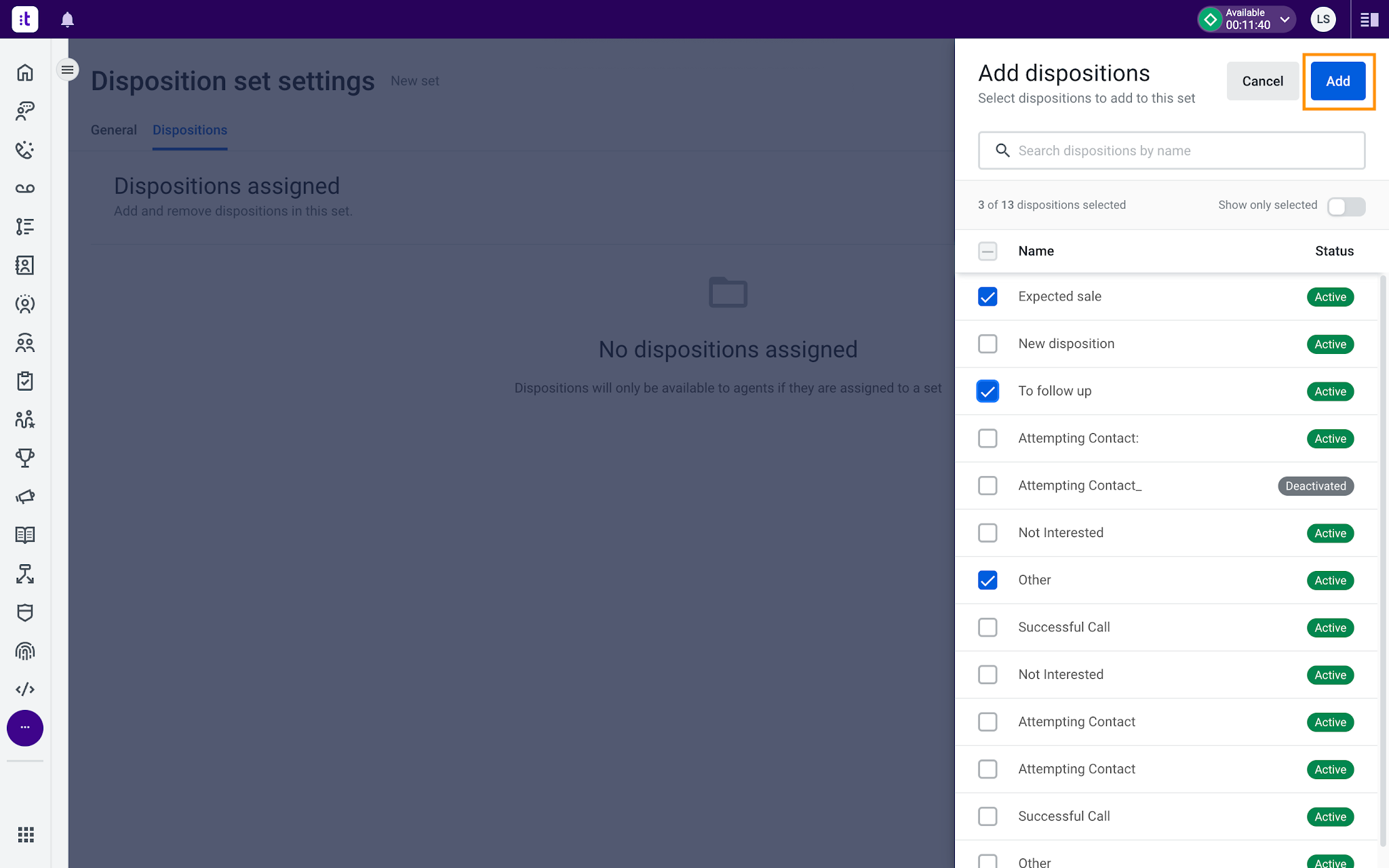Switch to the General tab
This screenshot has height=868, width=1389.
point(114,130)
